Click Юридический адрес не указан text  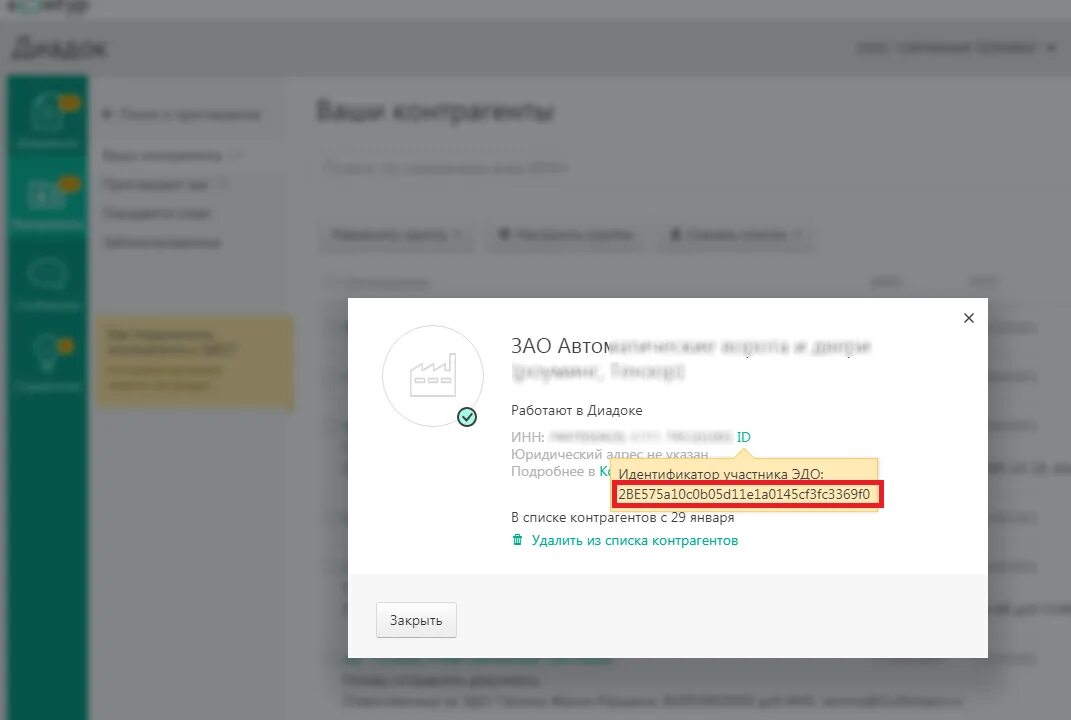click(609, 454)
